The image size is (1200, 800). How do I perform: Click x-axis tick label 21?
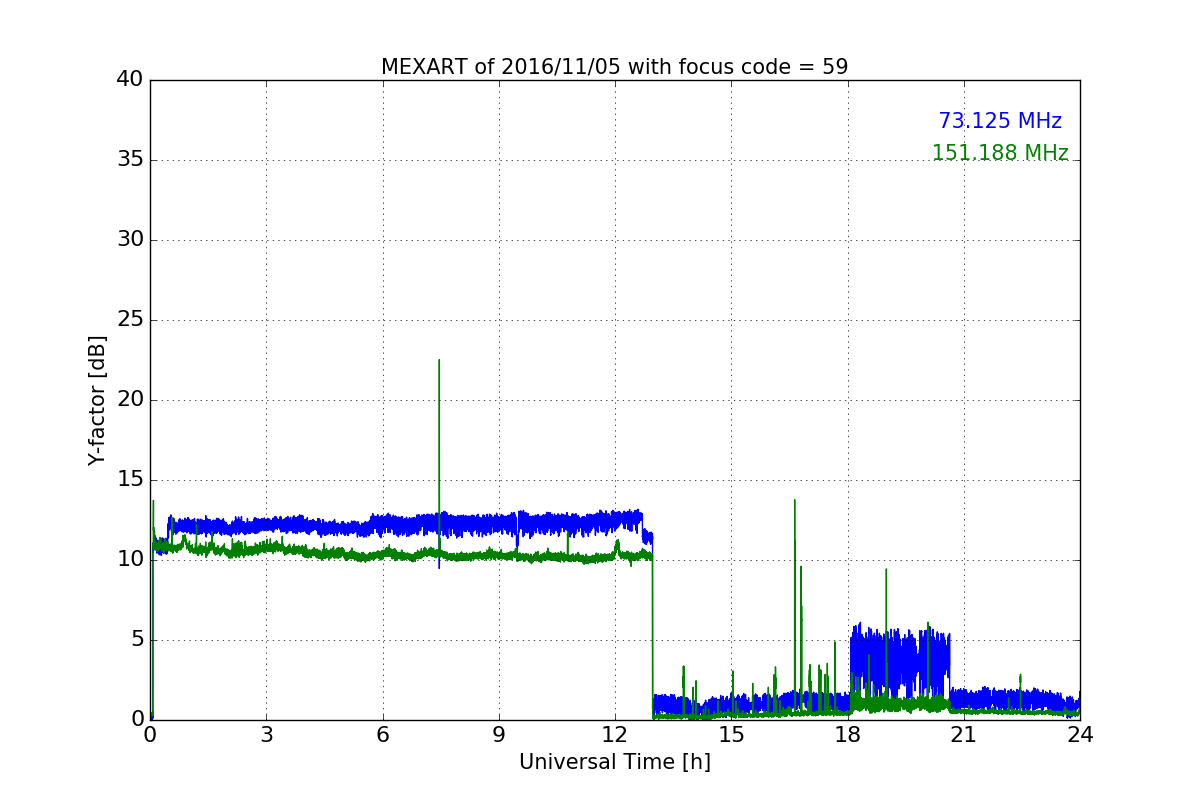[964, 735]
